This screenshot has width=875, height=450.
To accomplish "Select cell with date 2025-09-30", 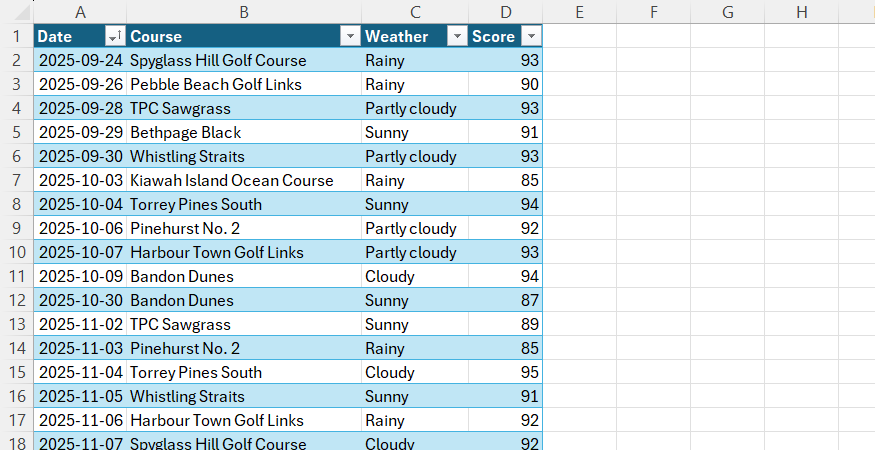I will pos(80,156).
